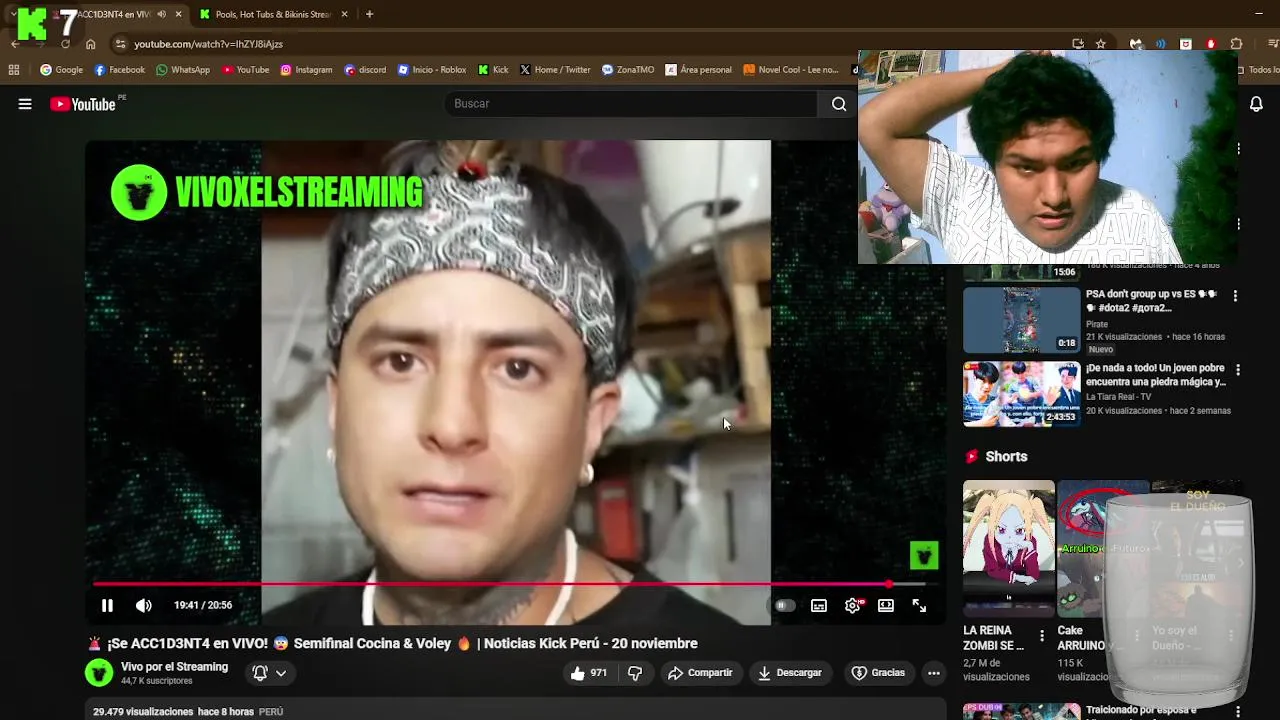Open a new browser tab
Viewport: 1280px width, 720px height.
369,14
